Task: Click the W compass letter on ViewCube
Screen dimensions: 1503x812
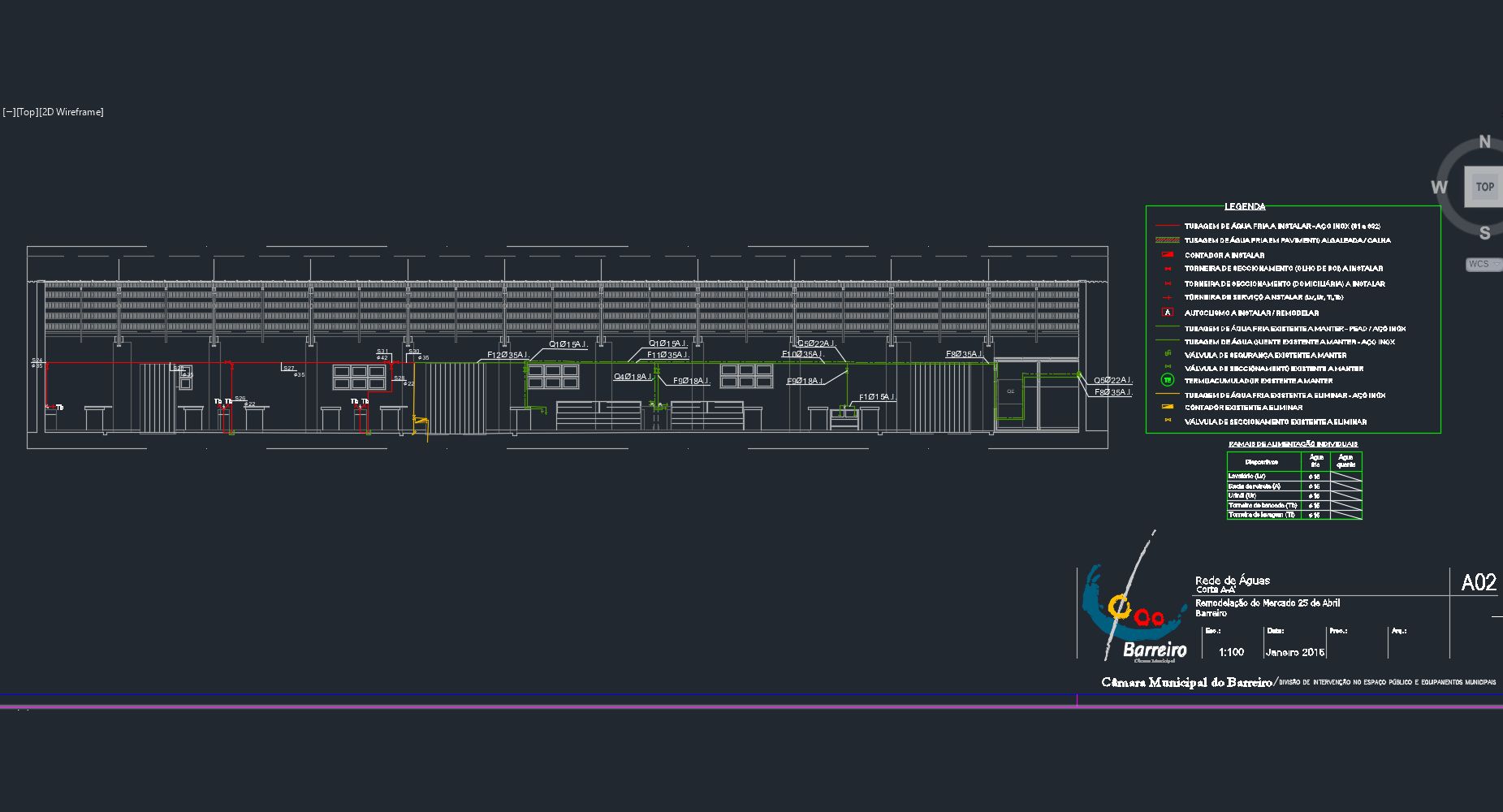Action: [x=1439, y=188]
